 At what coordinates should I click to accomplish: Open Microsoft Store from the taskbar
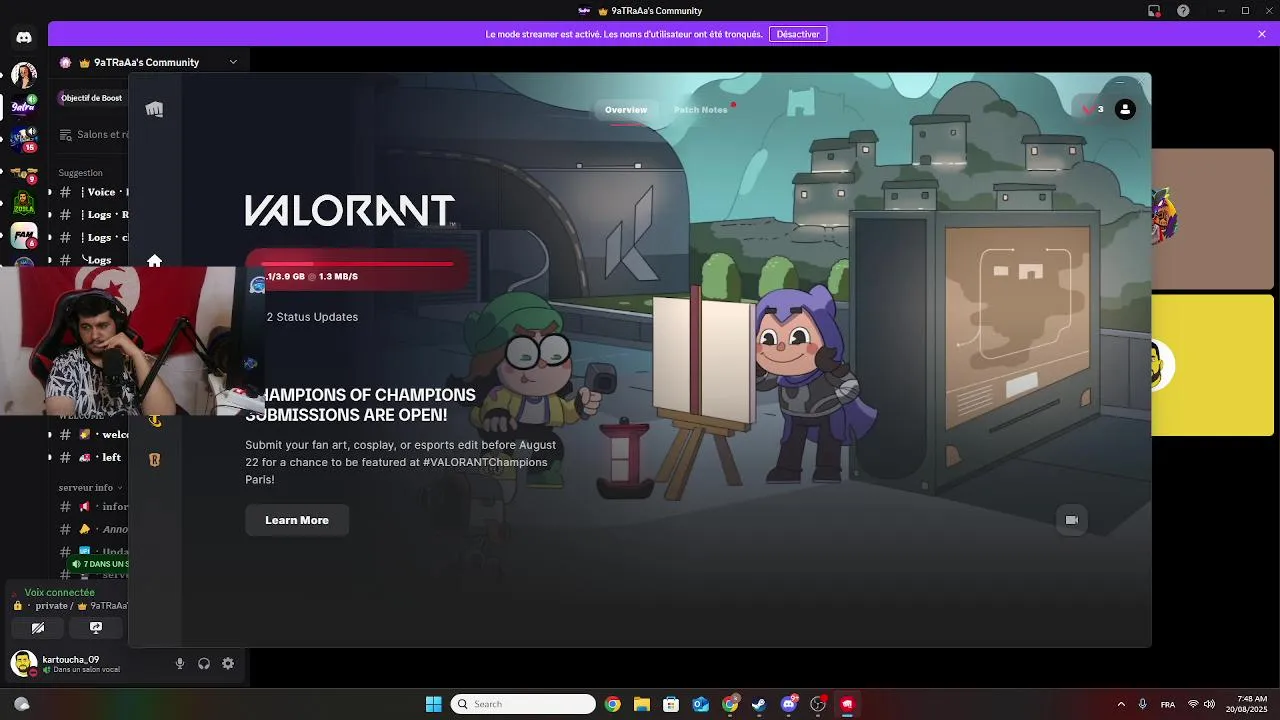[x=671, y=704]
